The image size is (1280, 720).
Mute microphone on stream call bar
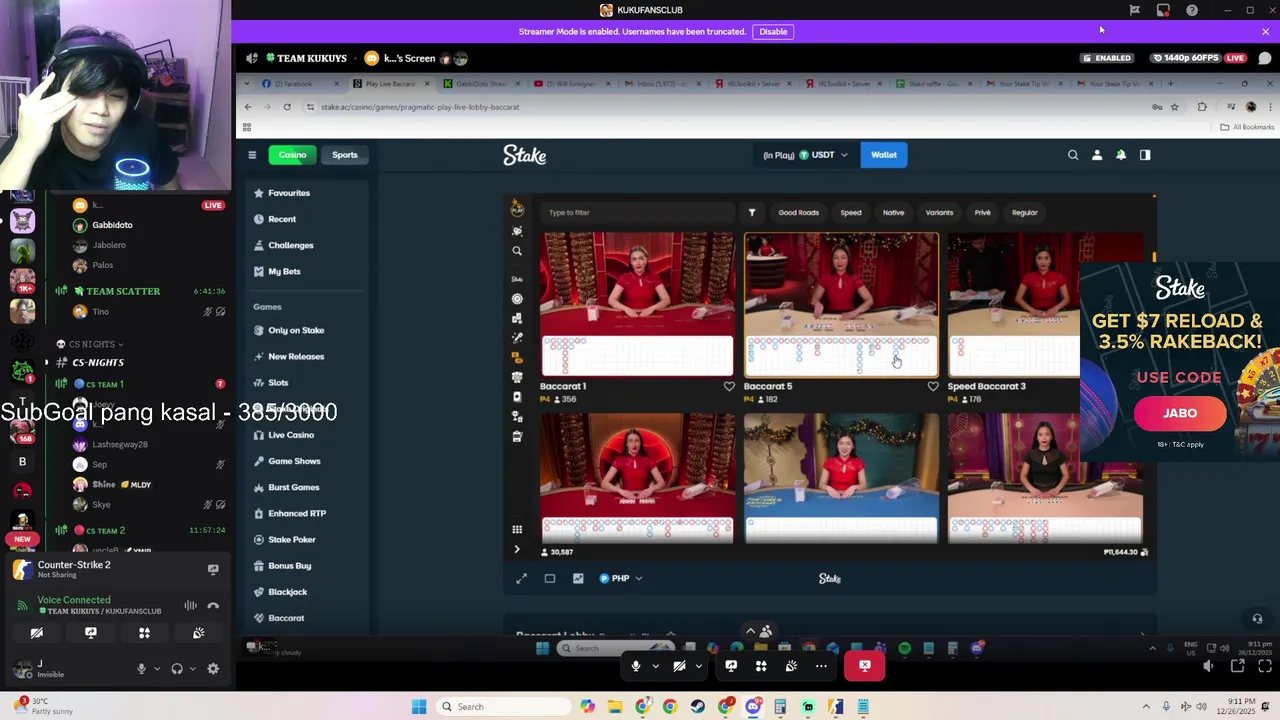[x=636, y=666]
